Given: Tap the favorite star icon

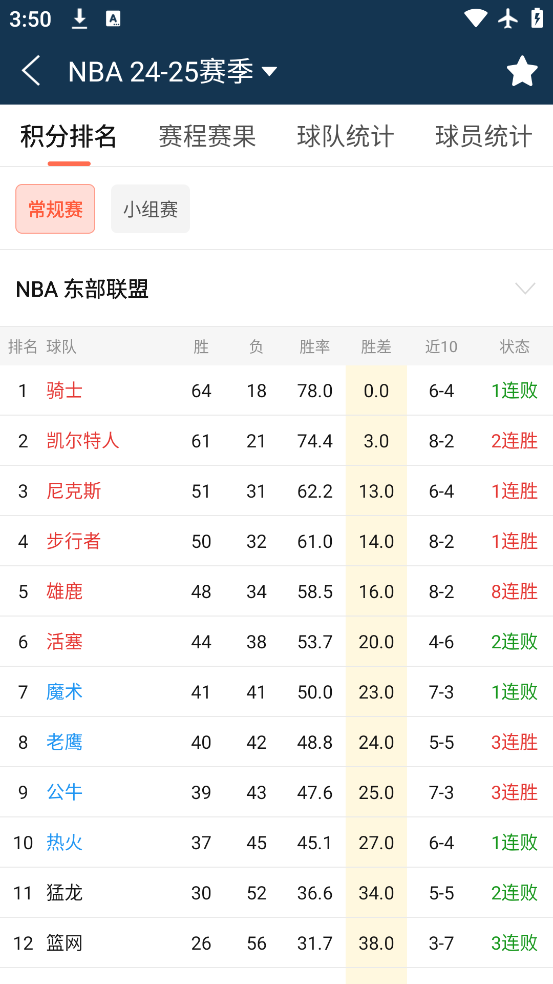Looking at the screenshot, I should pyautogui.click(x=522, y=71).
